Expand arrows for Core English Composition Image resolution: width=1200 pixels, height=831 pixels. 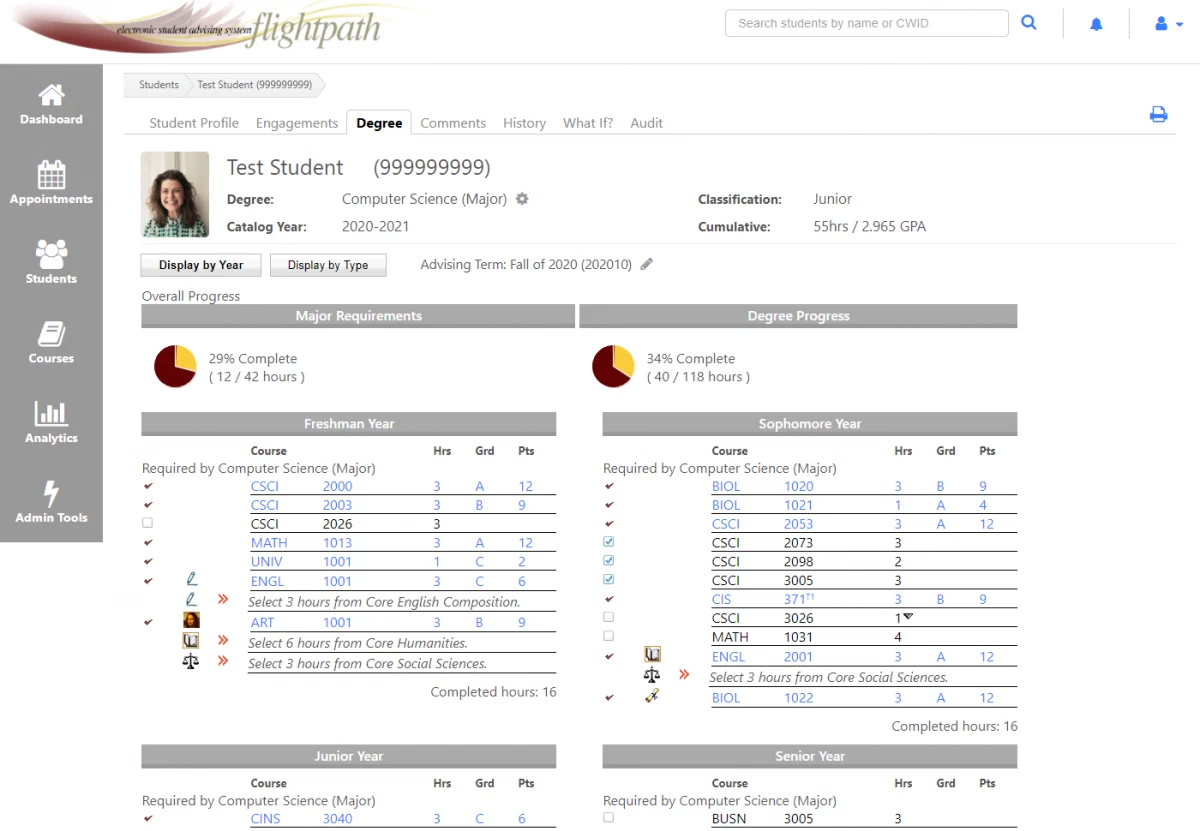click(223, 600)
